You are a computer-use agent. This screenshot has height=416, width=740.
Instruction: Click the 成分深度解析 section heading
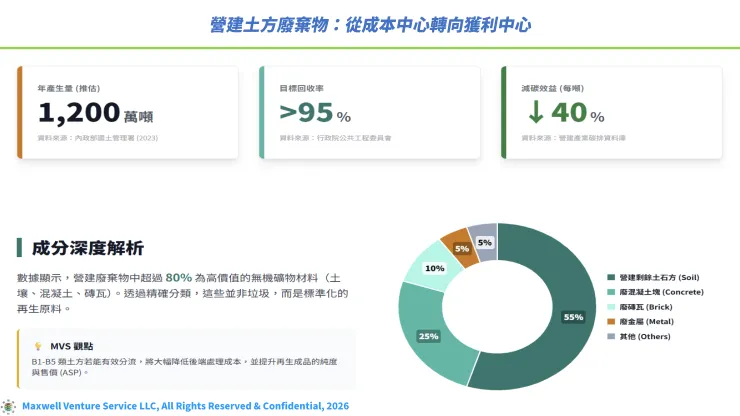pyautogui.click(x=88, y=248)
